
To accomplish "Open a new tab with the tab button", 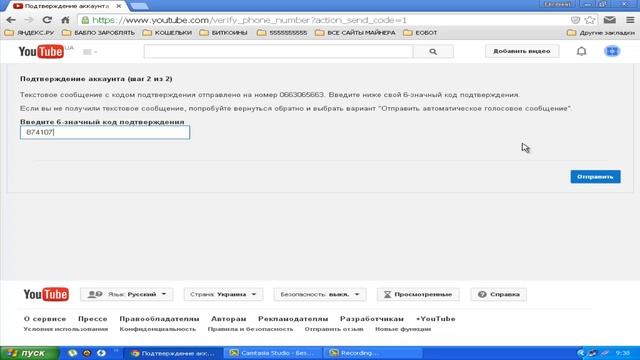I will (140, 6).
